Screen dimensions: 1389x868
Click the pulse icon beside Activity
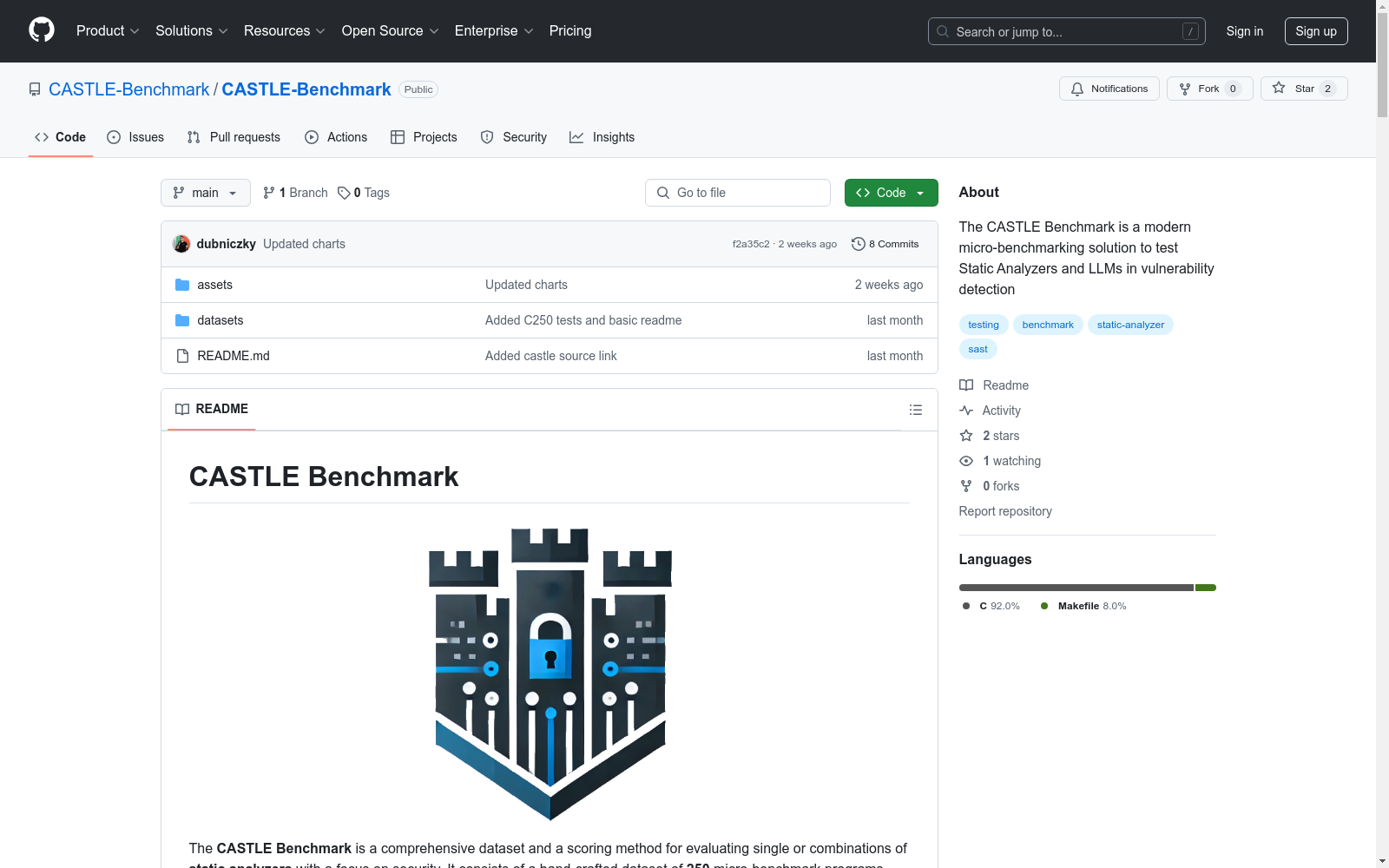[966, 411]
